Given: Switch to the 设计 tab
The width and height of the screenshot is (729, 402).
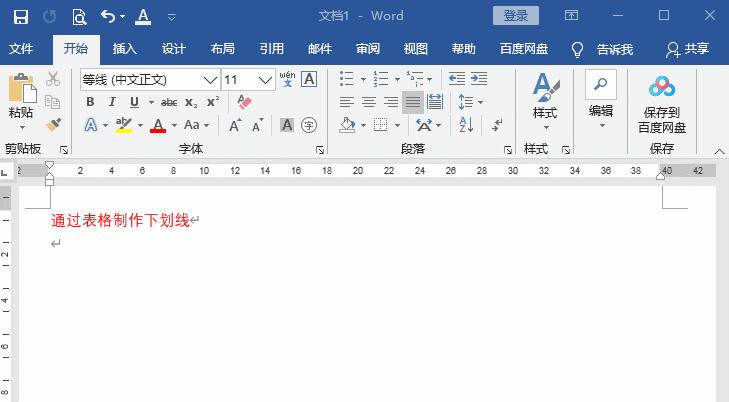Looking at the screenshot, I should 174,49.
